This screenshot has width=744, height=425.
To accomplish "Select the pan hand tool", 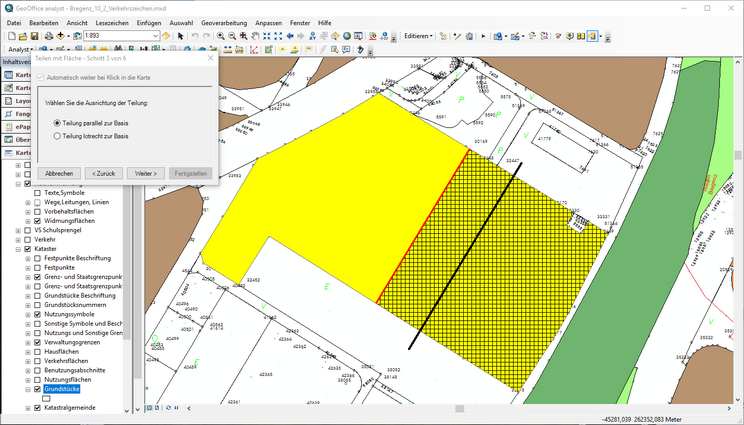I will coord(256,36).
